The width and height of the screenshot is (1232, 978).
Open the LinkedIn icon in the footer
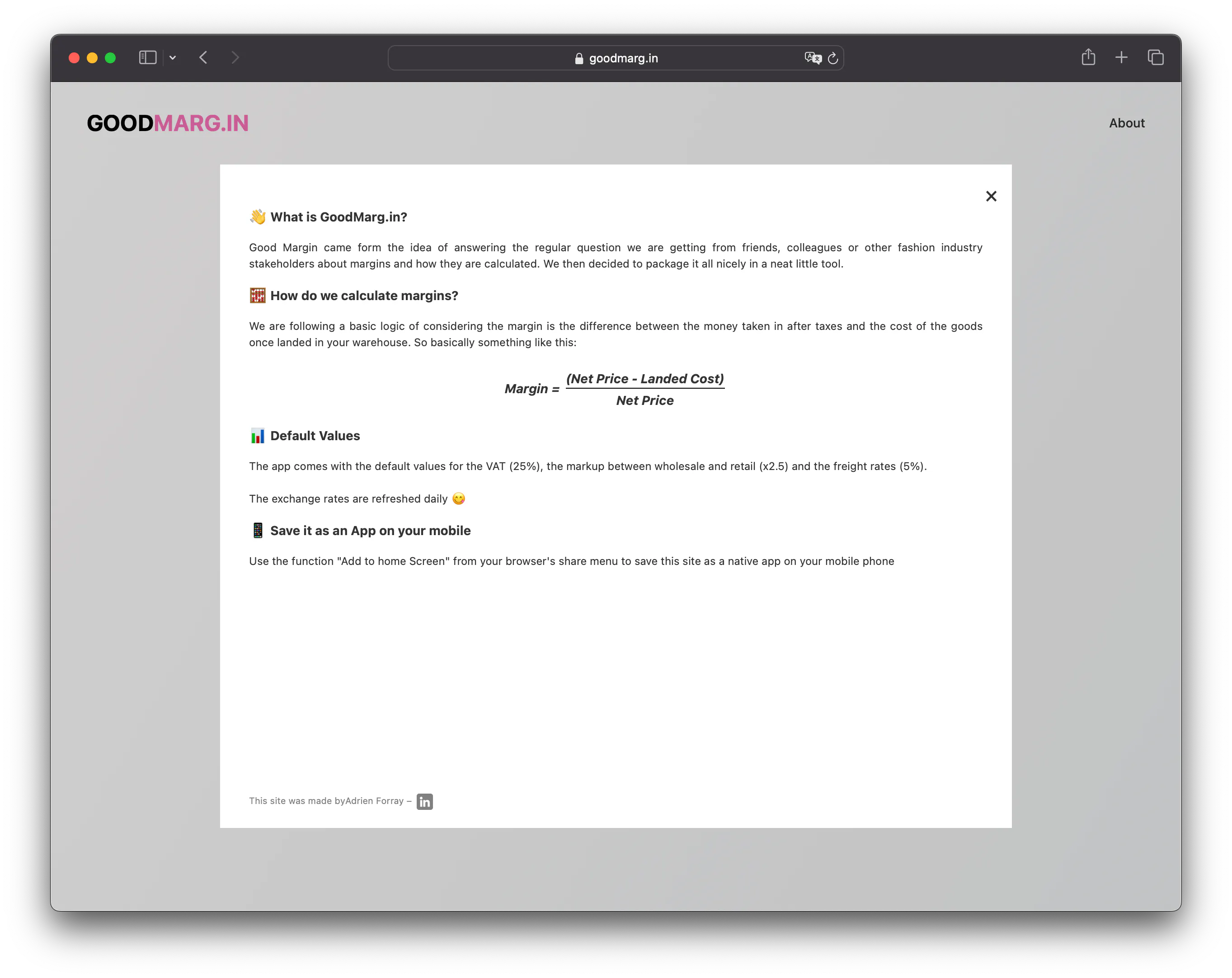coord(424,801)
